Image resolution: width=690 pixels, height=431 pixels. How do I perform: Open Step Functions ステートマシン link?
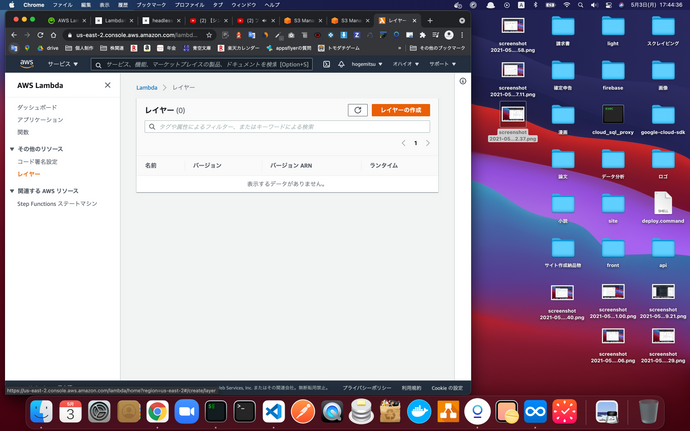[57, 204]
